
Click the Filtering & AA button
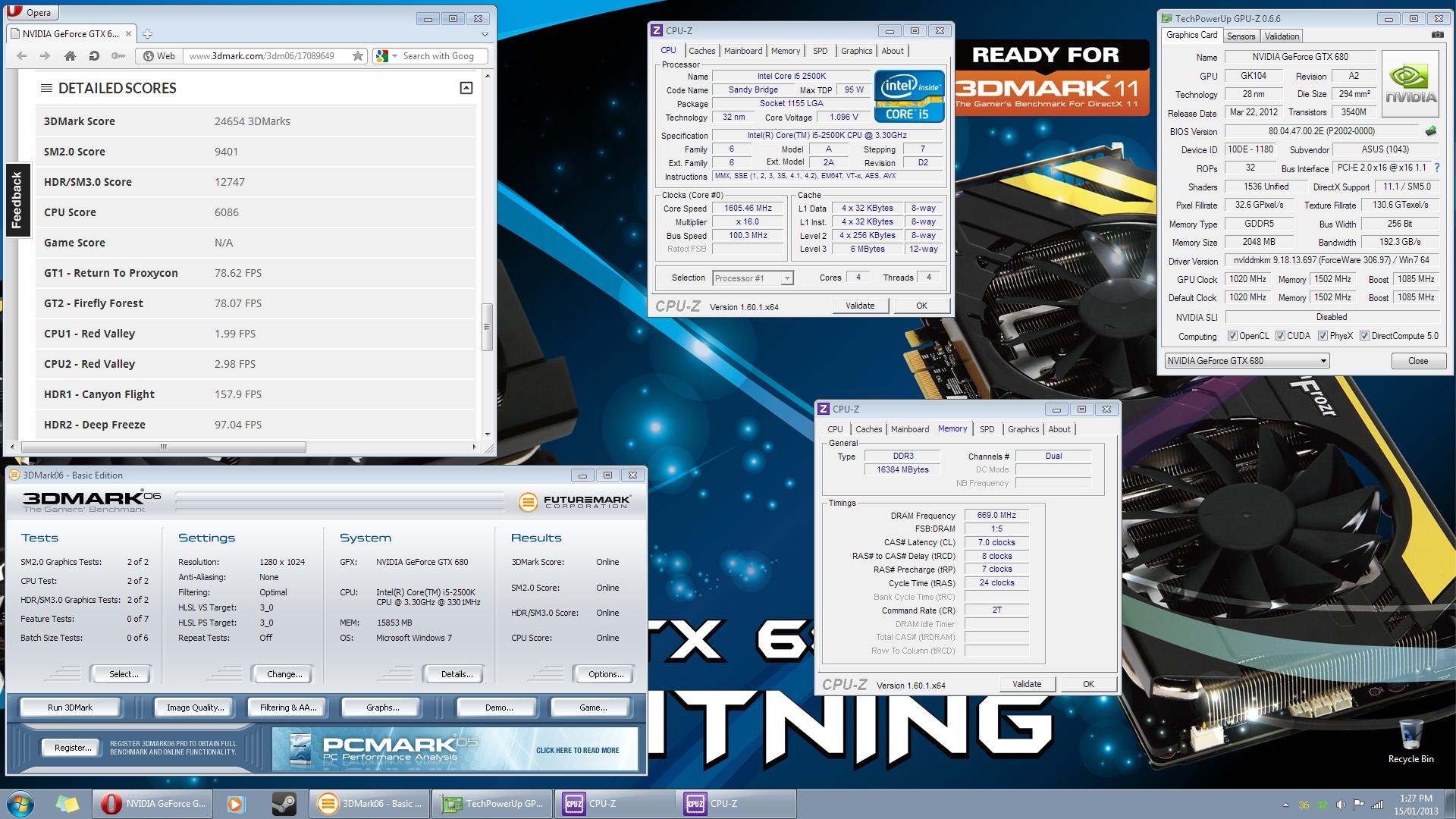[x=288, y=708]
